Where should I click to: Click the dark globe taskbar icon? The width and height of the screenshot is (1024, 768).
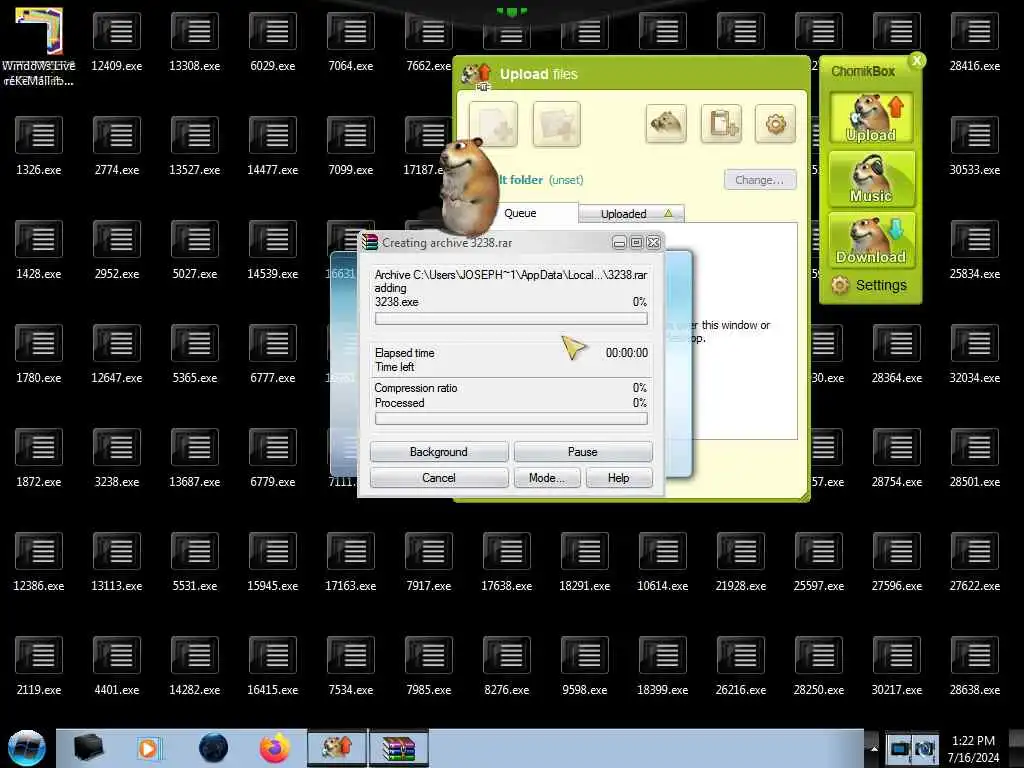[213, 748]
